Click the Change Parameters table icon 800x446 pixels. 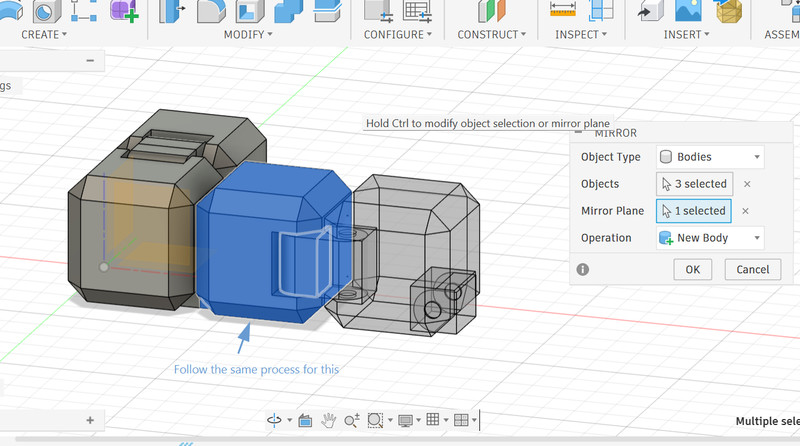[416, 10]
